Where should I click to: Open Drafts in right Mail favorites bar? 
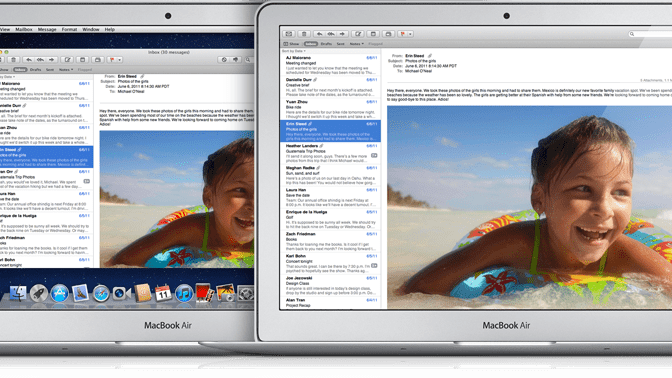pyautogui.click(x=326, y=44)
